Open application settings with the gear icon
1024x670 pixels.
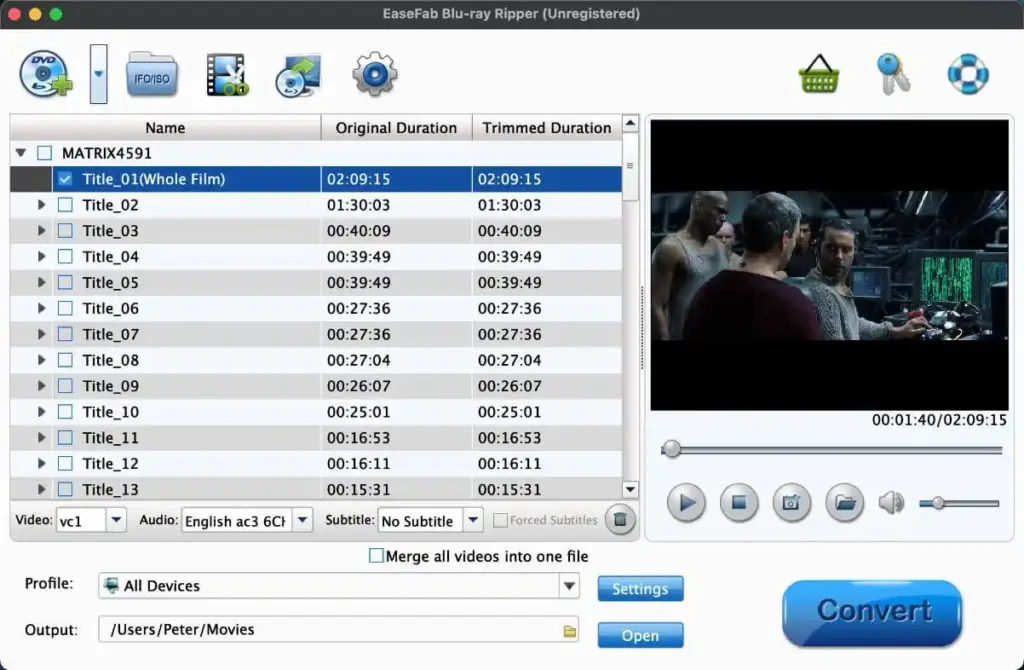tap(373, 73)
